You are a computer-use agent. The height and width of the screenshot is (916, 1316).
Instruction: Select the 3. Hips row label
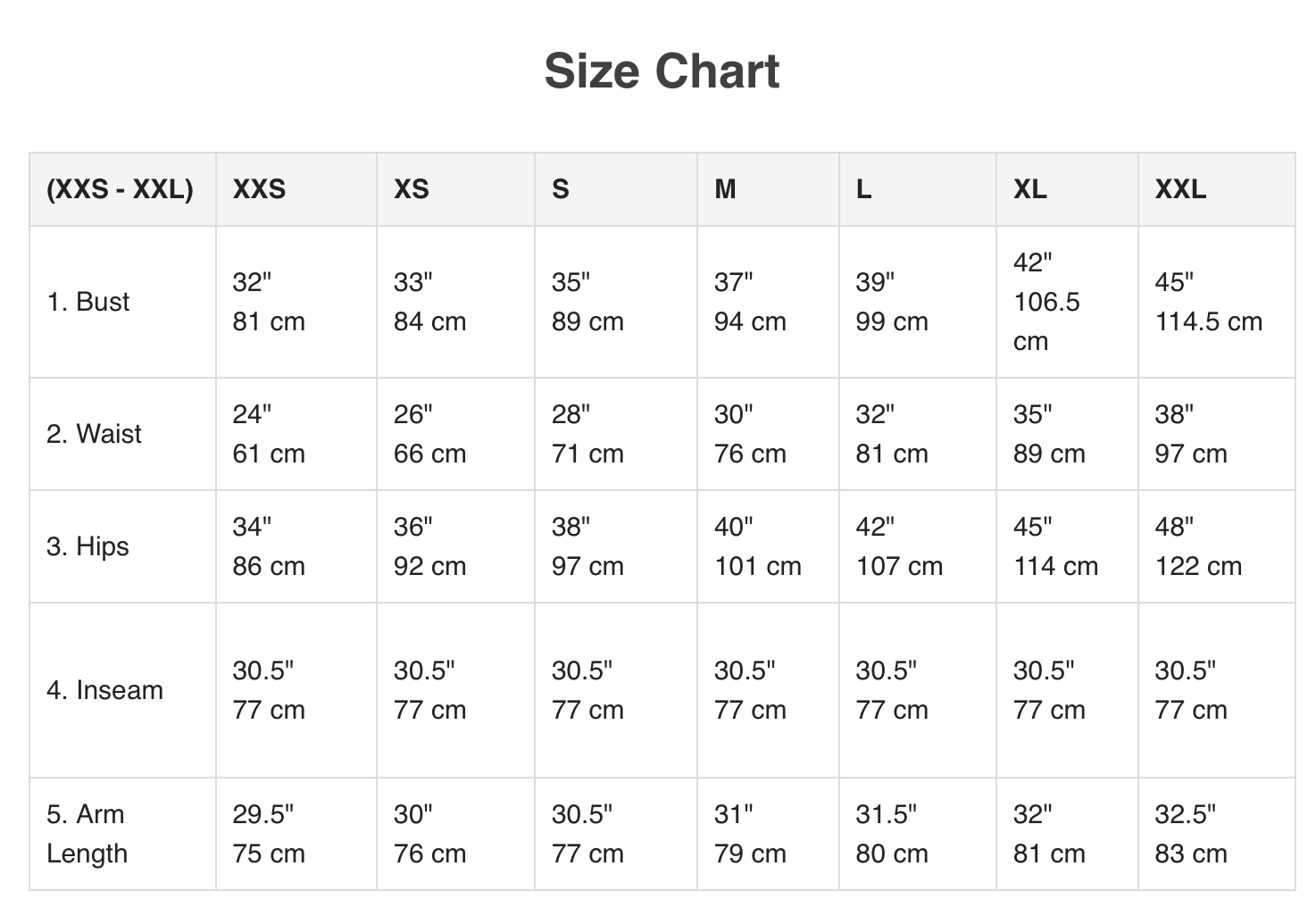pos(87,546)
